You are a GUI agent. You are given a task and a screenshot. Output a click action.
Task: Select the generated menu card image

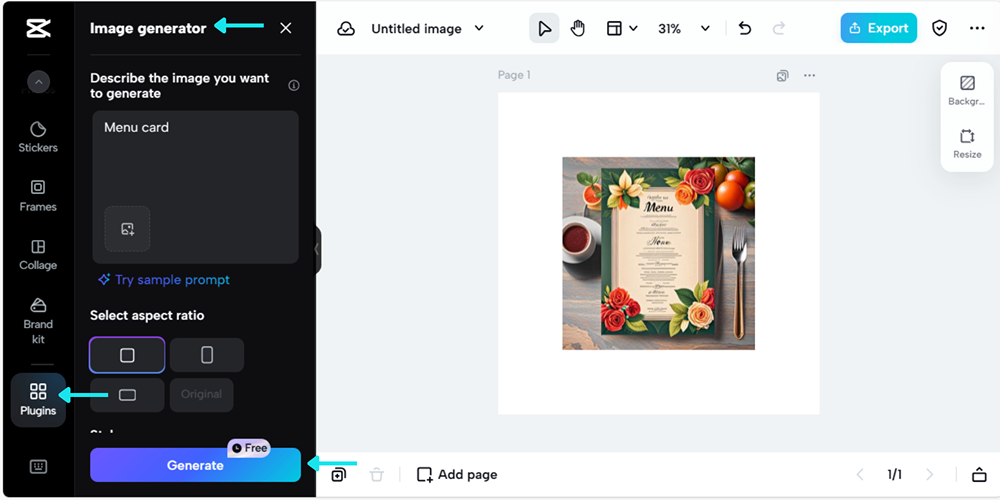pos(658,253)
